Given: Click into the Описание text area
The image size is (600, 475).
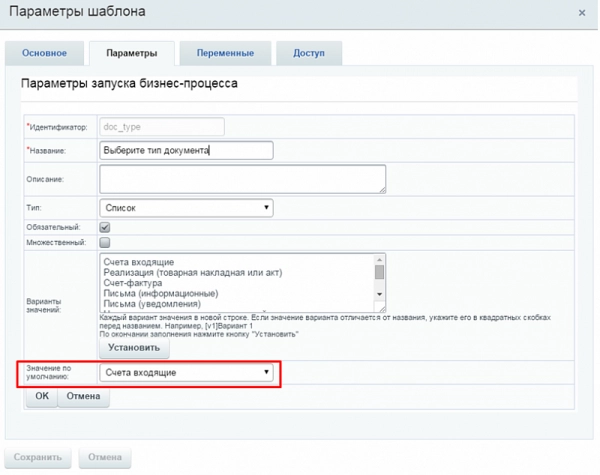Looking at the screenshot, I should coord(242,179).
